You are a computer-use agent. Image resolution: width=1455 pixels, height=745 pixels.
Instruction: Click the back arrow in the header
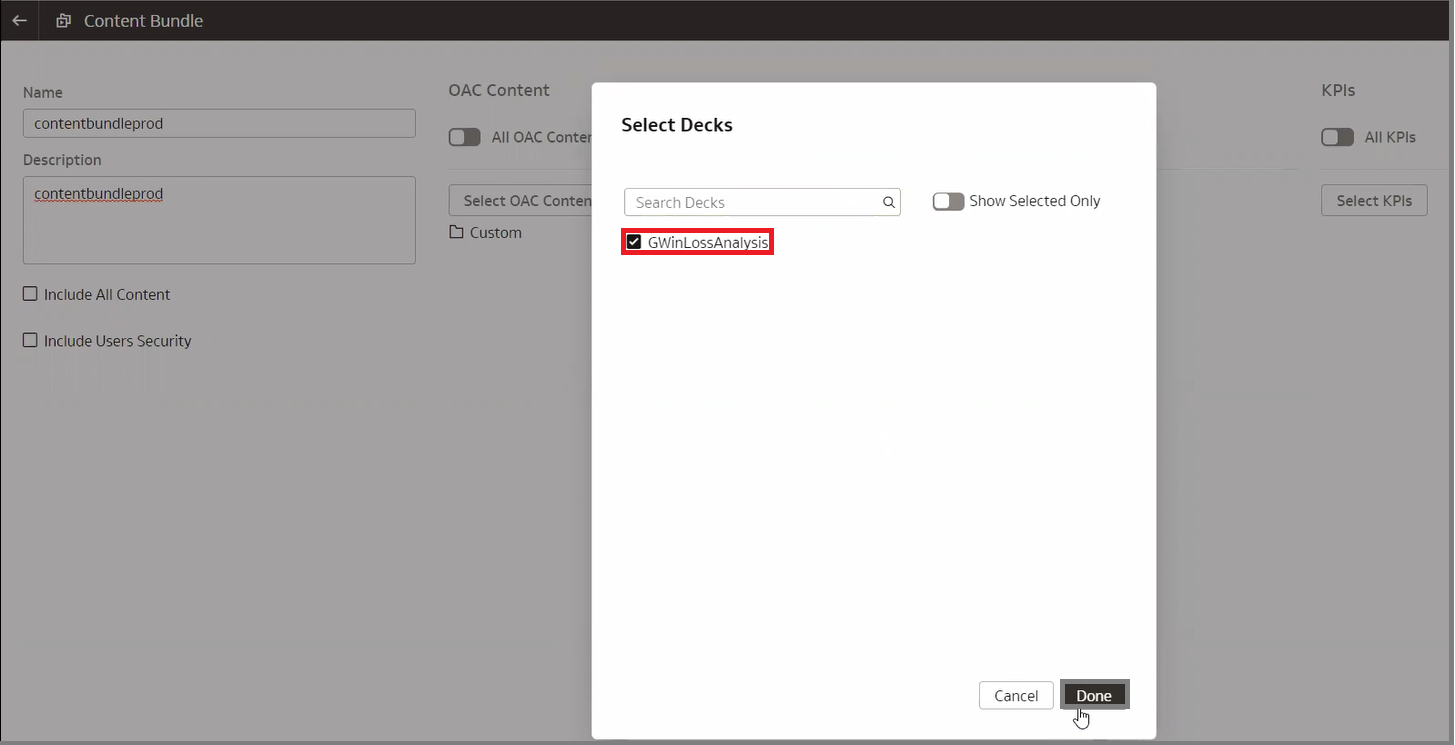(x=19, y=20)
